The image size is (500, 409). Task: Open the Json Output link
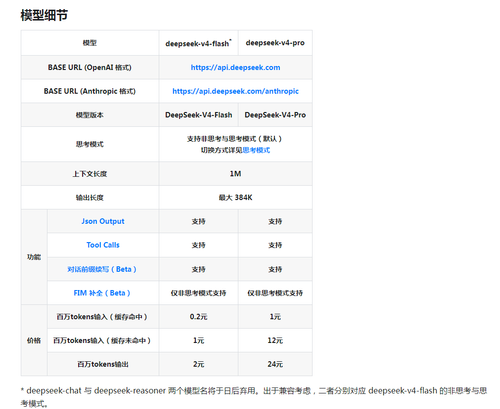click(103, 221)
